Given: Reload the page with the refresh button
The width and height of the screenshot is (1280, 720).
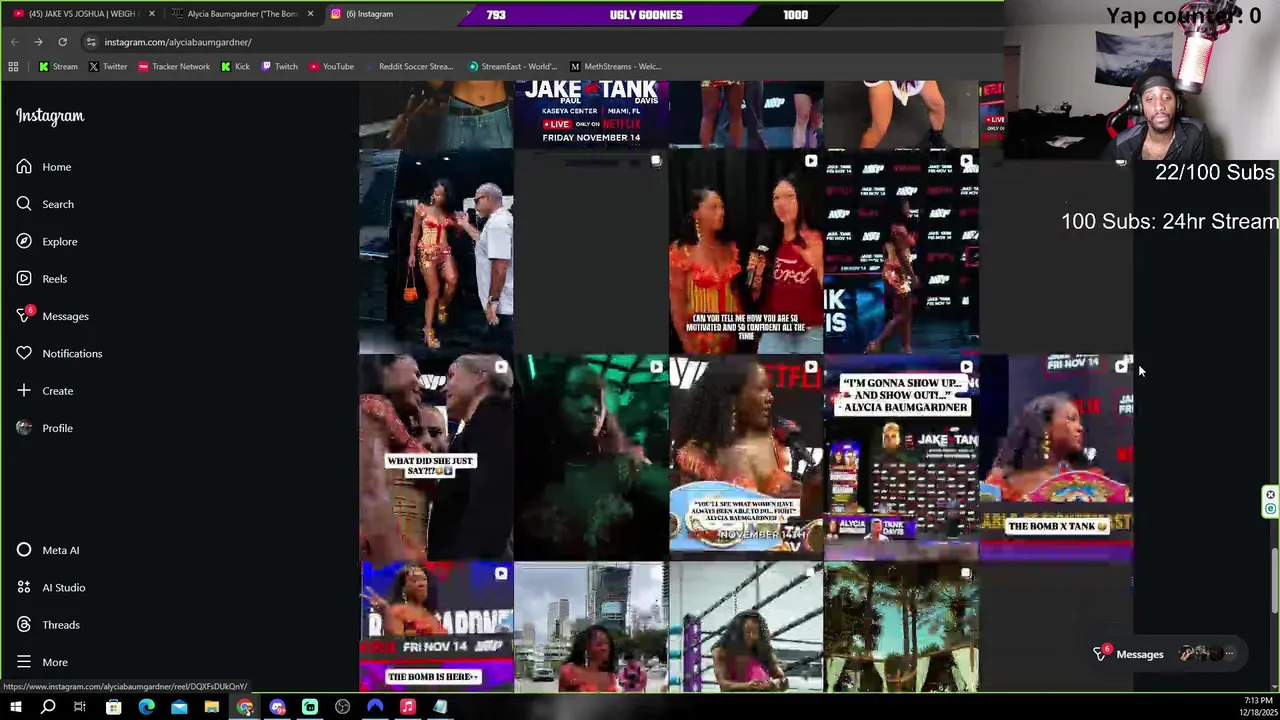Looking at the screenshot, I should coord(62,42).
